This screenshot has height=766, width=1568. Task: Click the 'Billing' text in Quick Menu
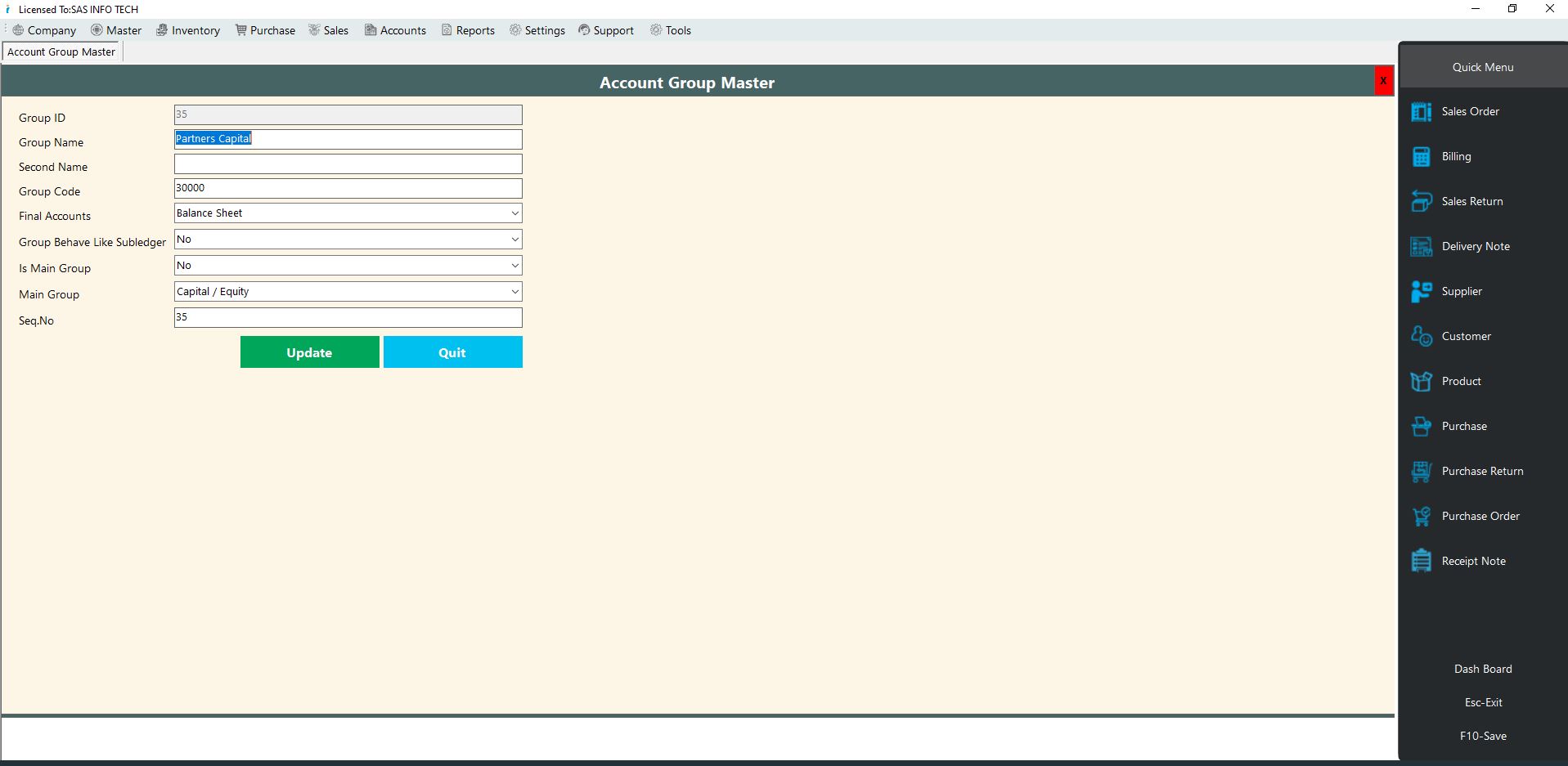1456,156
